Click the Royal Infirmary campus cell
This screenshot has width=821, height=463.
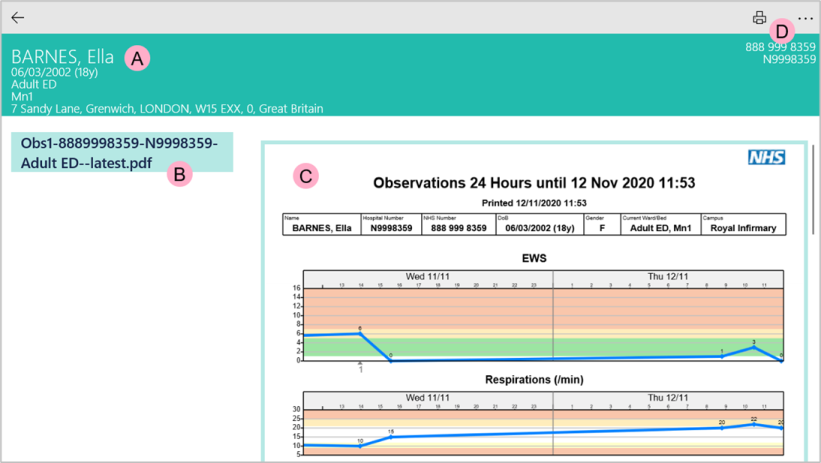(742, 227)
